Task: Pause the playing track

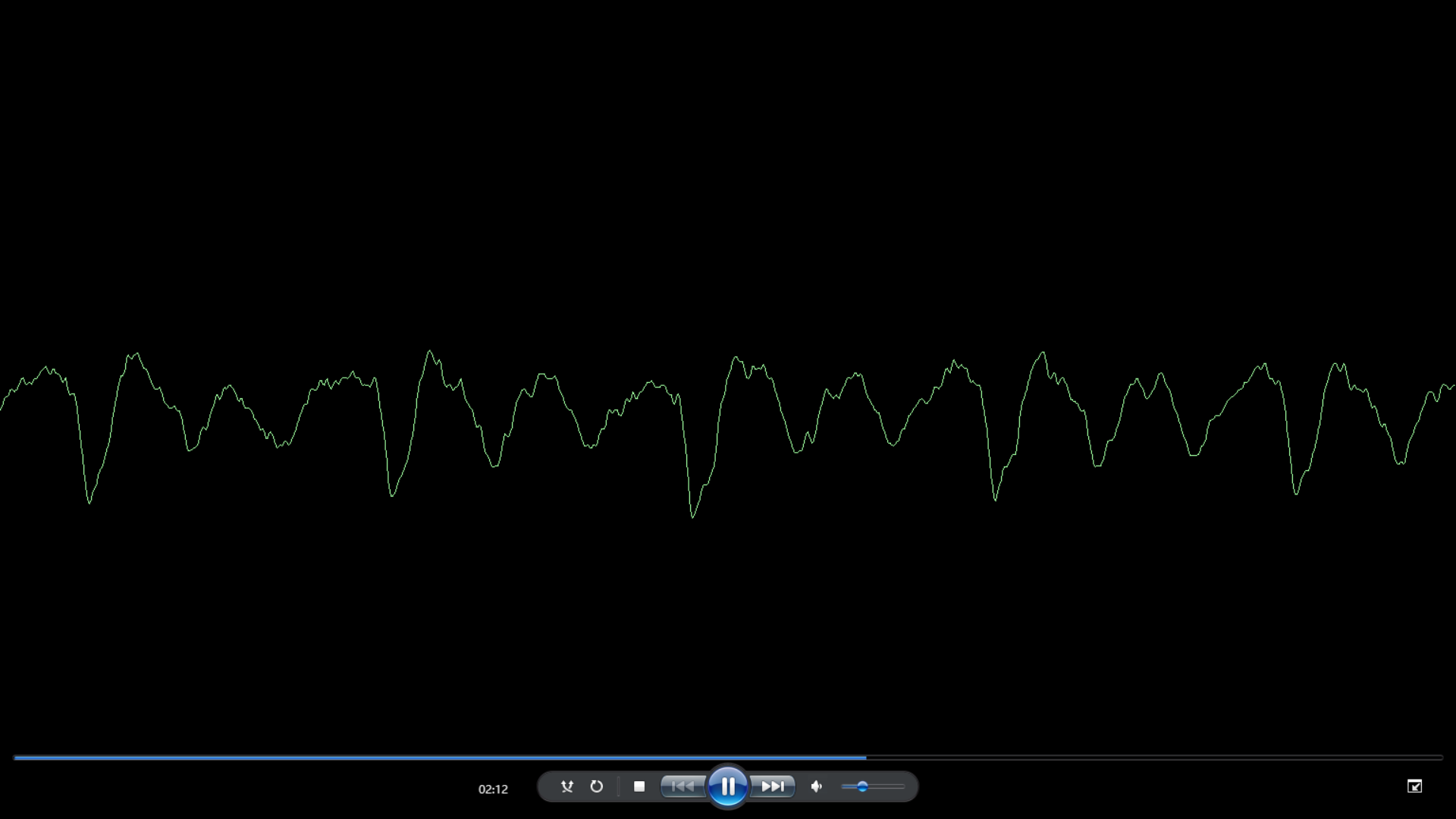Action: click(728, 786)
